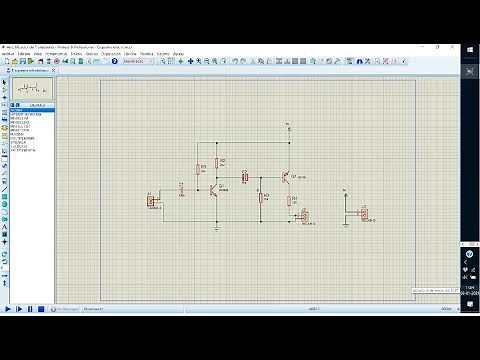Open the Diseño menu

[76, 54]
